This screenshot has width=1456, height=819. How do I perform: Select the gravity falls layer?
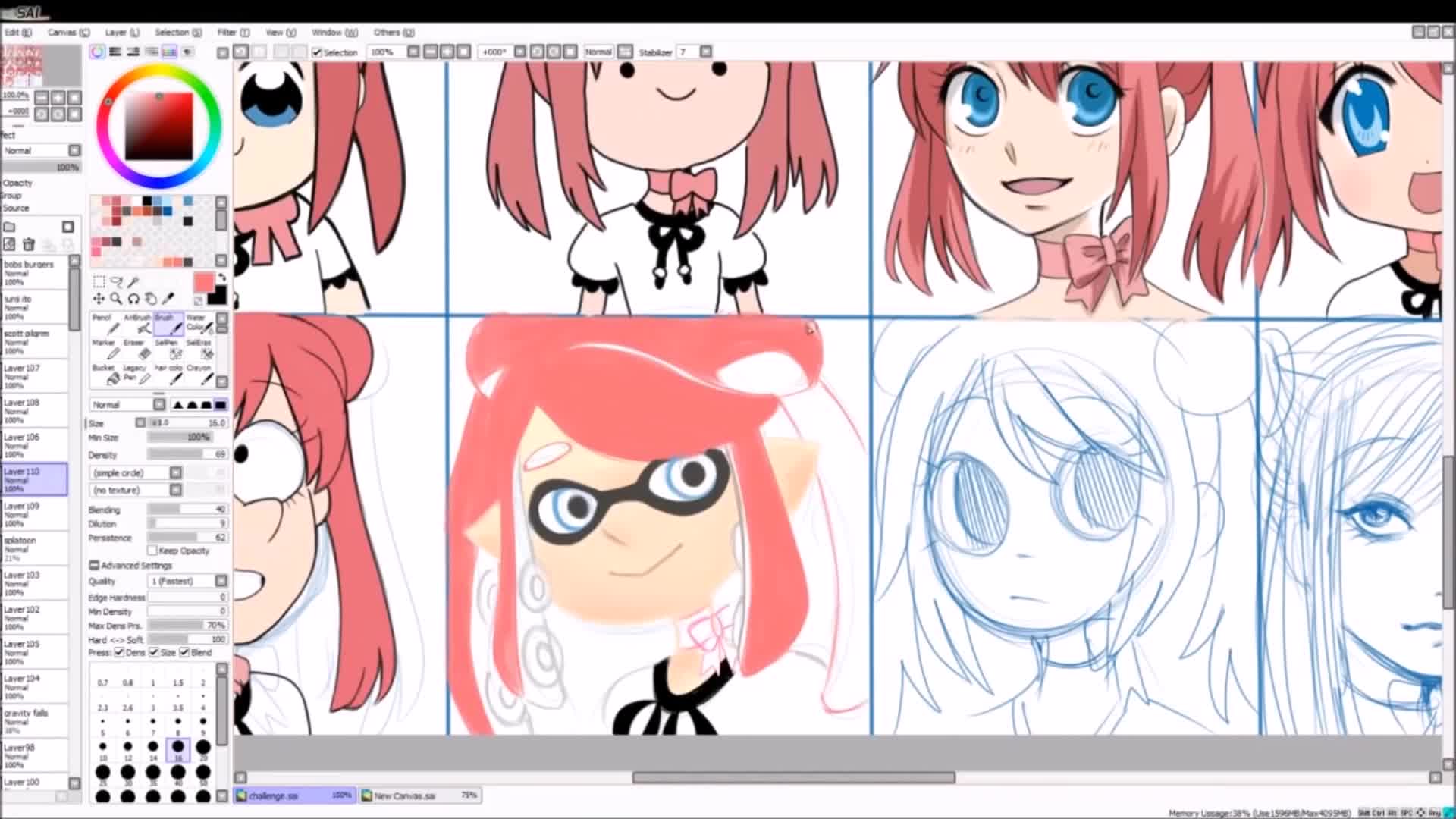pyautogui.click(x=35, y=722)
